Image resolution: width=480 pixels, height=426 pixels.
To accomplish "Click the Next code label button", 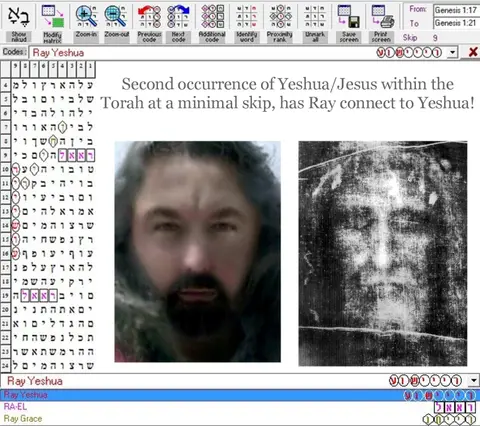I will click(178, 37).
